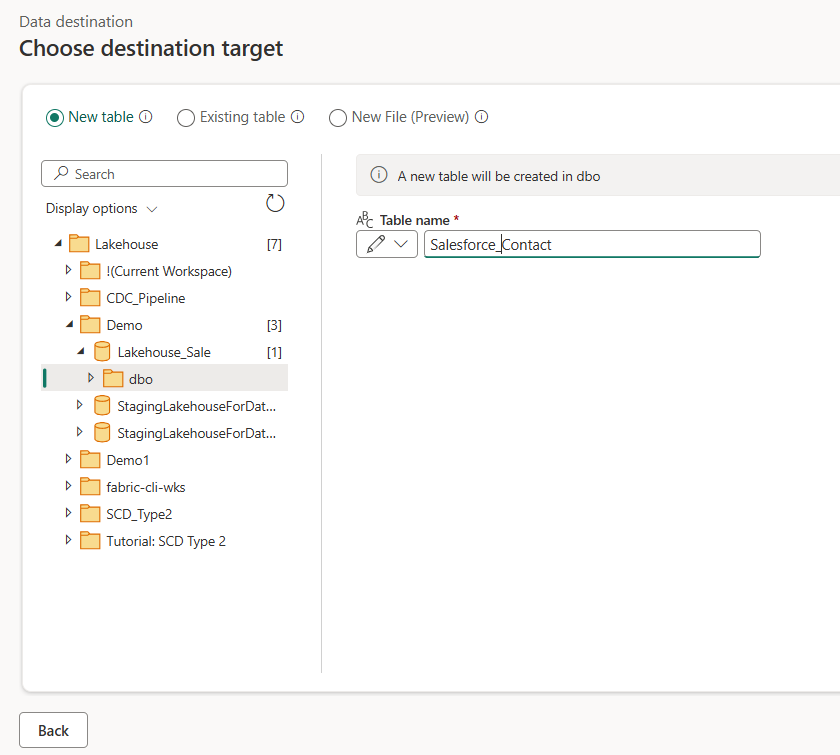The width and height of the screenshot is (840, 755).
Task: Click the info icon beside New table
Action: (x=146, y=117)
